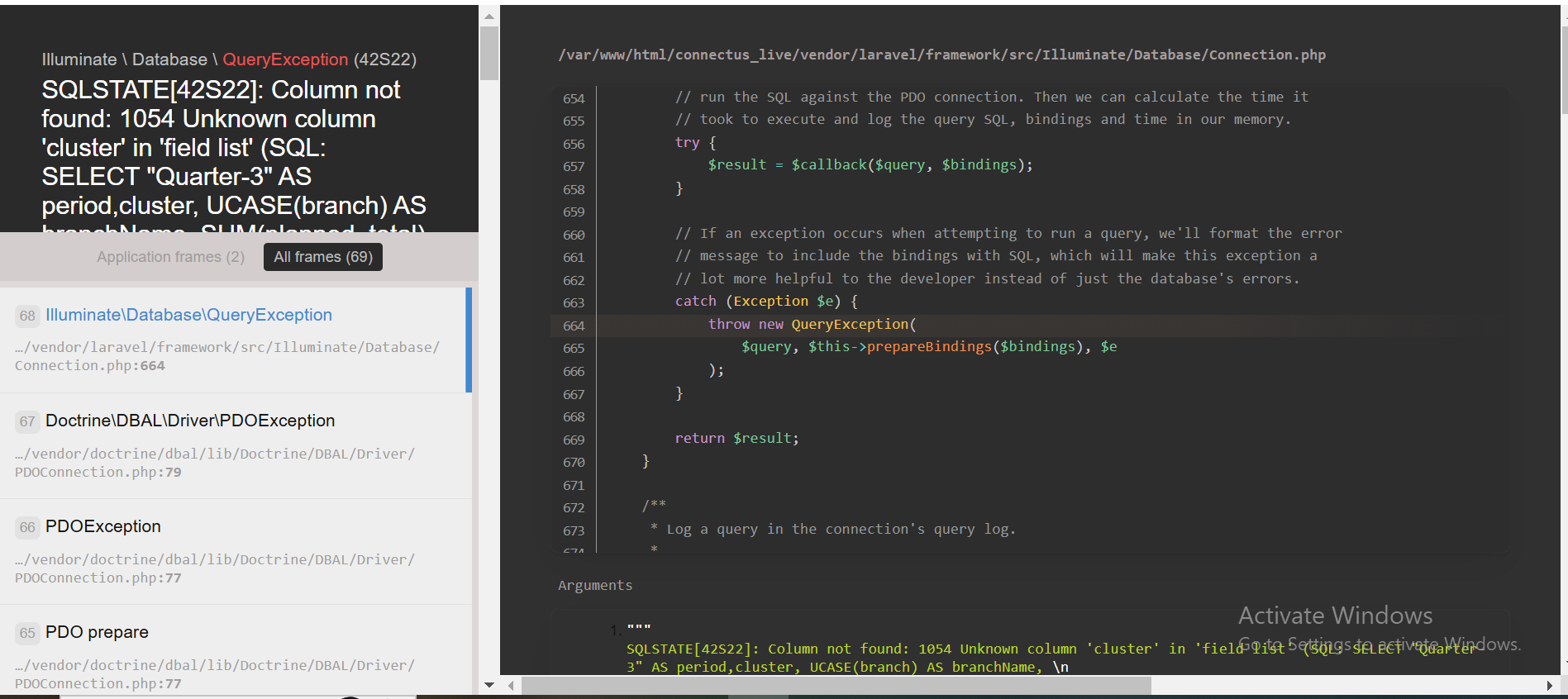Click the page vertical scrollbar on right edge
1568x699 pixels.
[x=1564, y=70]
